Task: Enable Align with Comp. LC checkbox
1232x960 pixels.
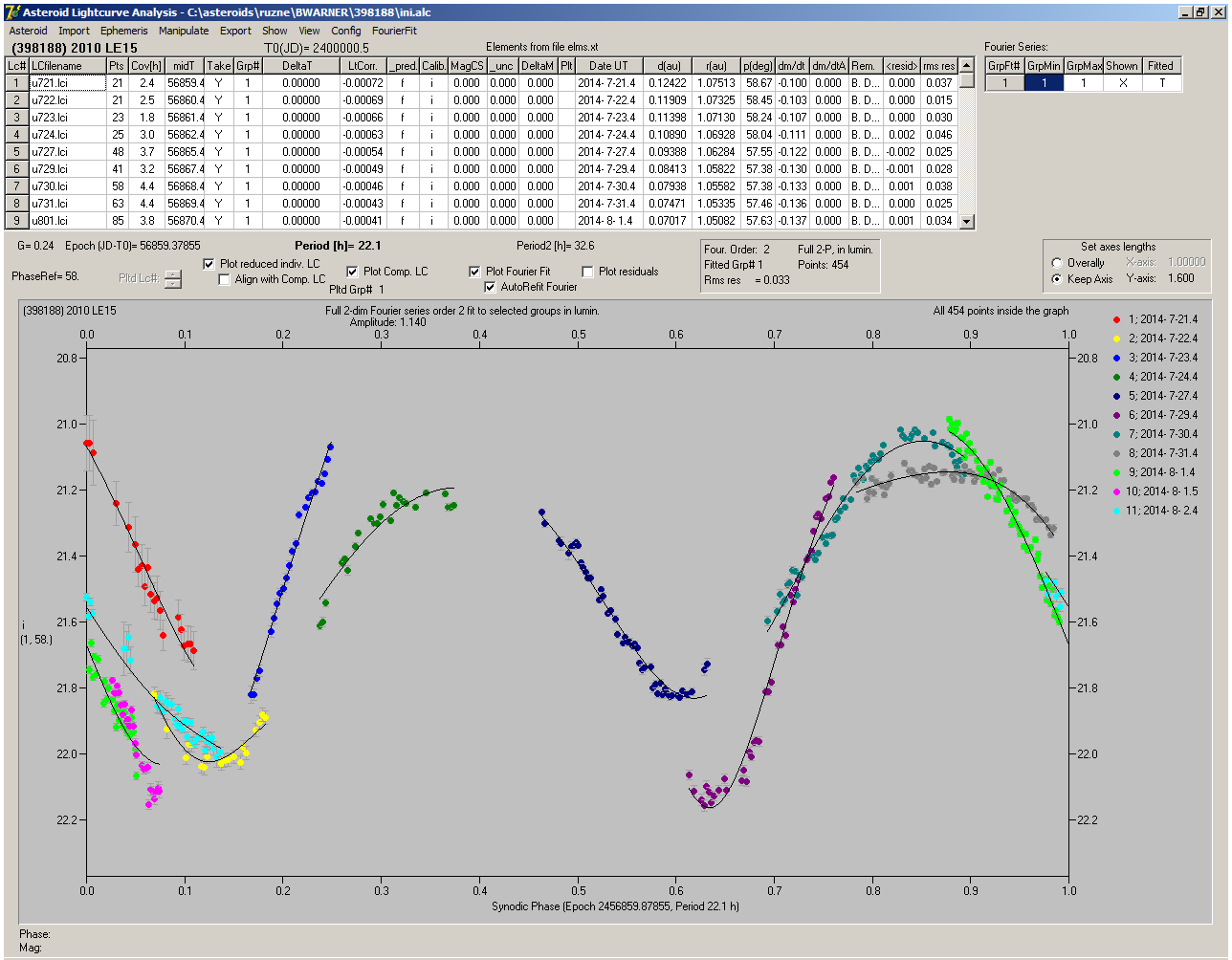Action: (x=225, y=279)
